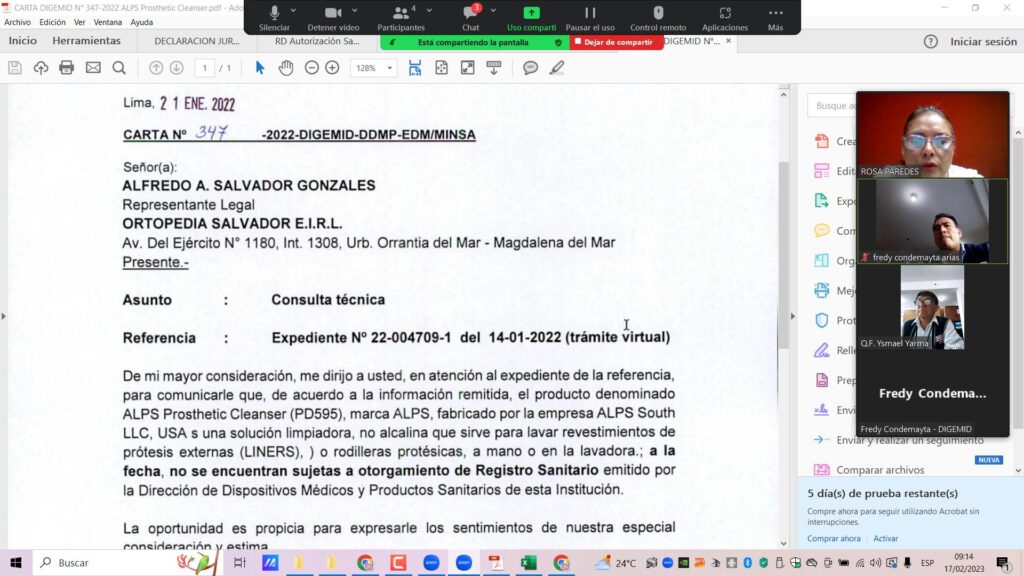Open Control remoto in Zoom toolbar
1024x576 pixels.
[658, 18]
